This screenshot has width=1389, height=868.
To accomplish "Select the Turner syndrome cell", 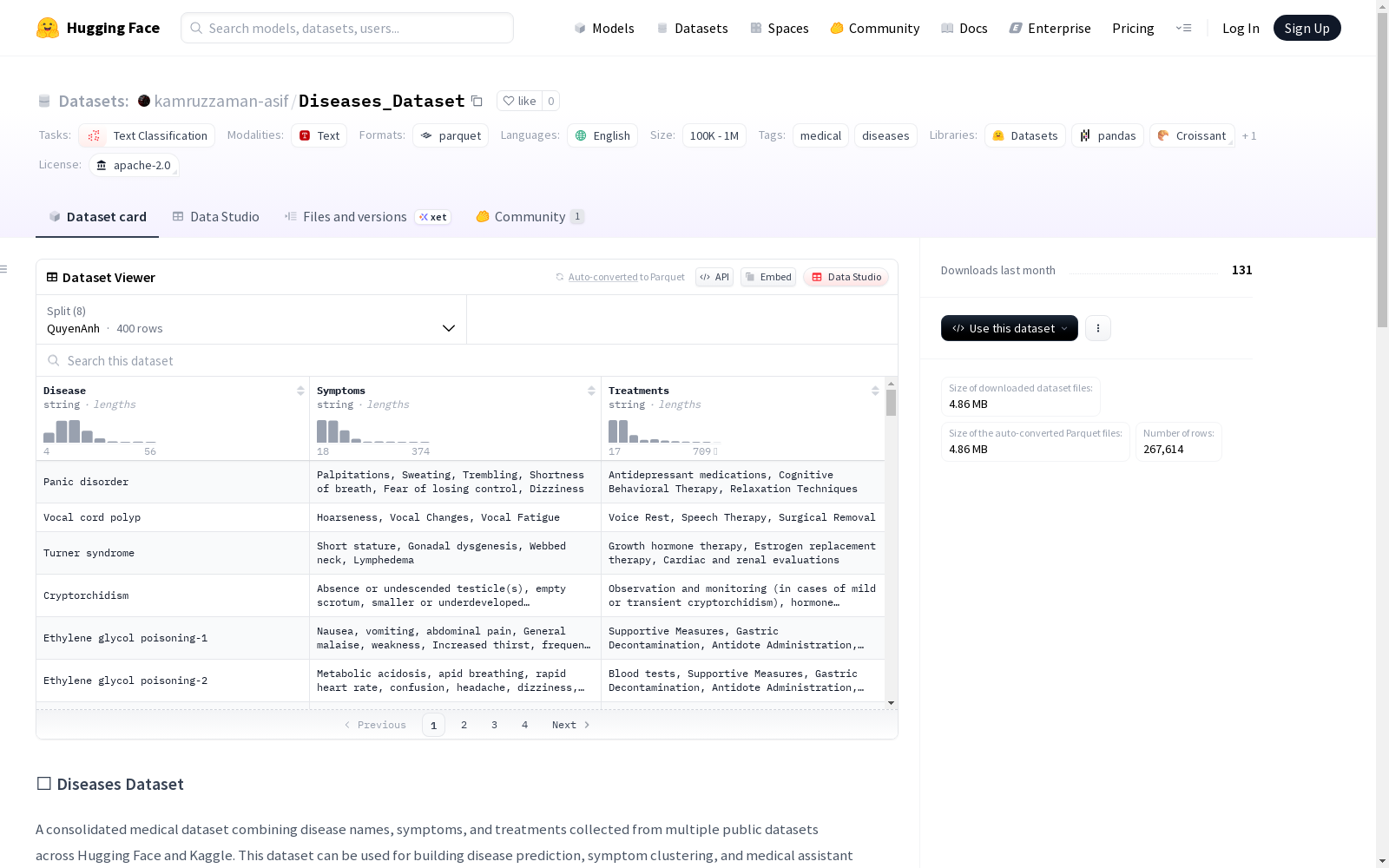I will pyautogui.click(x=173, y=553).
